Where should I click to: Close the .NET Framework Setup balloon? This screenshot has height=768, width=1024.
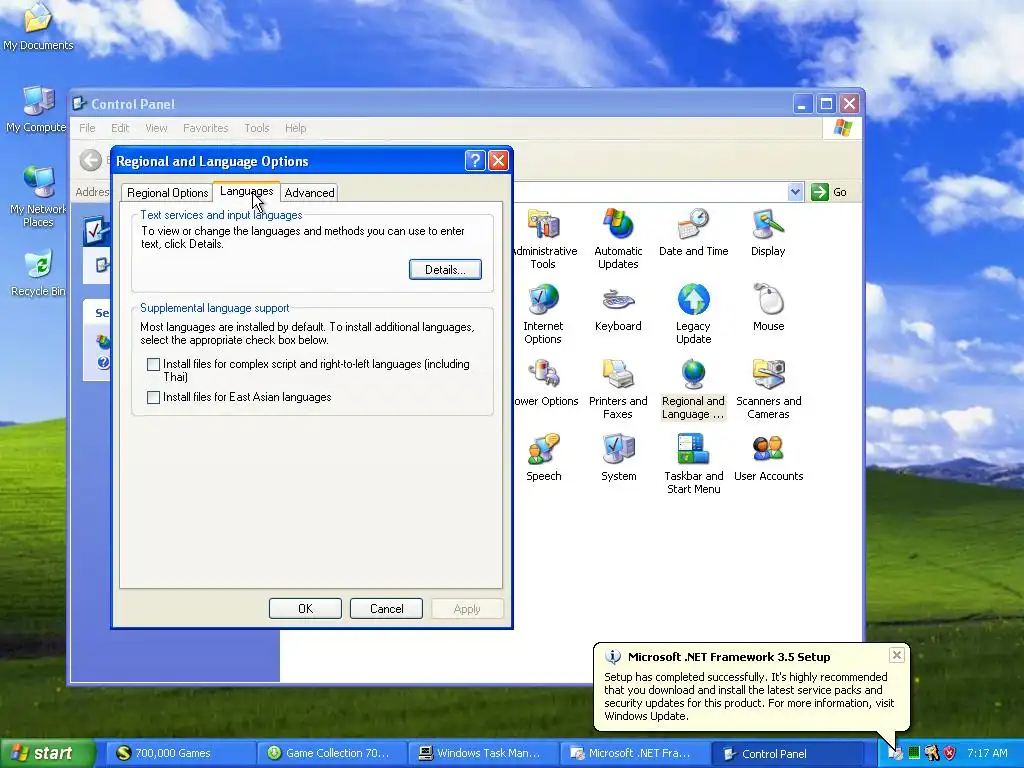pyautogui.click(x=897, y=655)
